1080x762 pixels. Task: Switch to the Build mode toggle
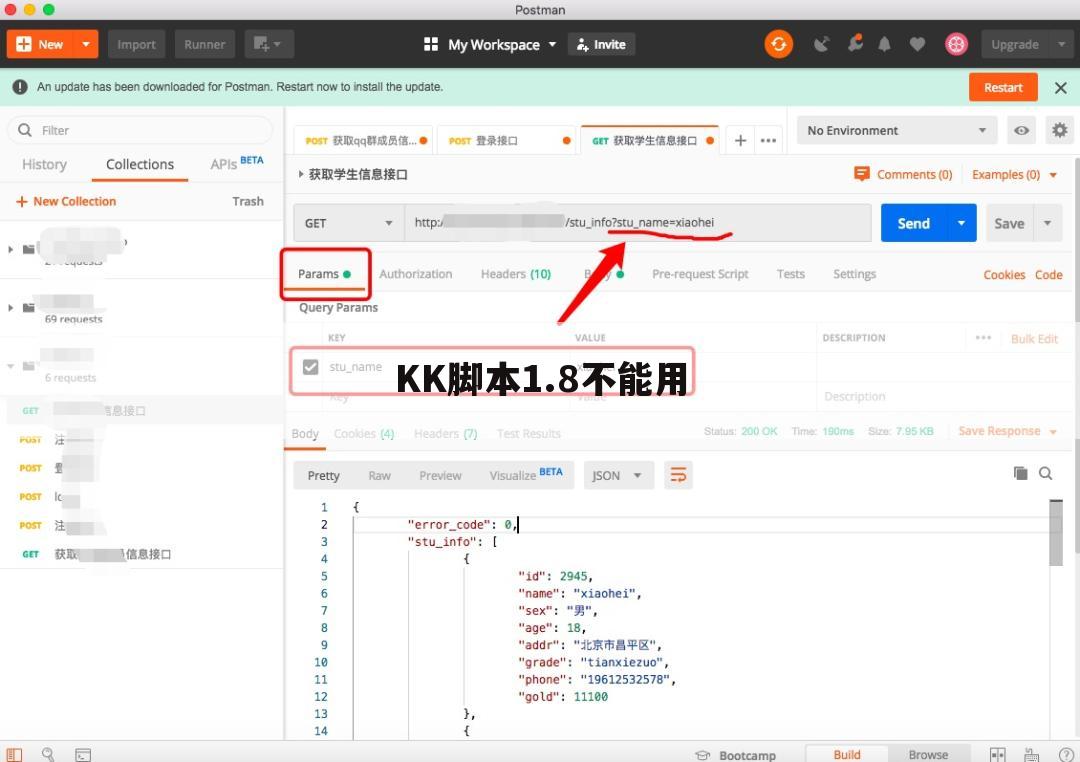coord(847,754)
